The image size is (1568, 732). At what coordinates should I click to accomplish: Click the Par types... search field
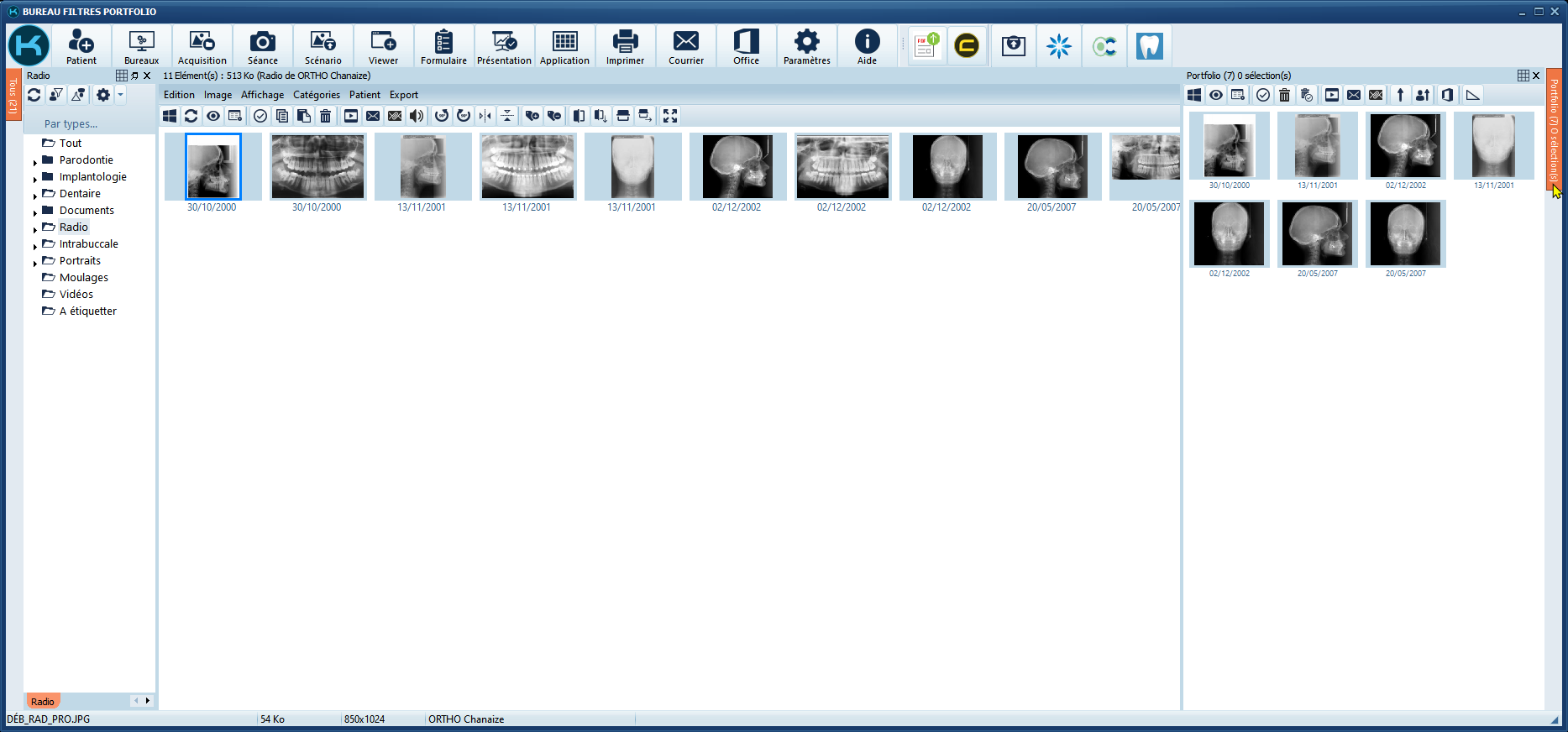coord(89,124)
